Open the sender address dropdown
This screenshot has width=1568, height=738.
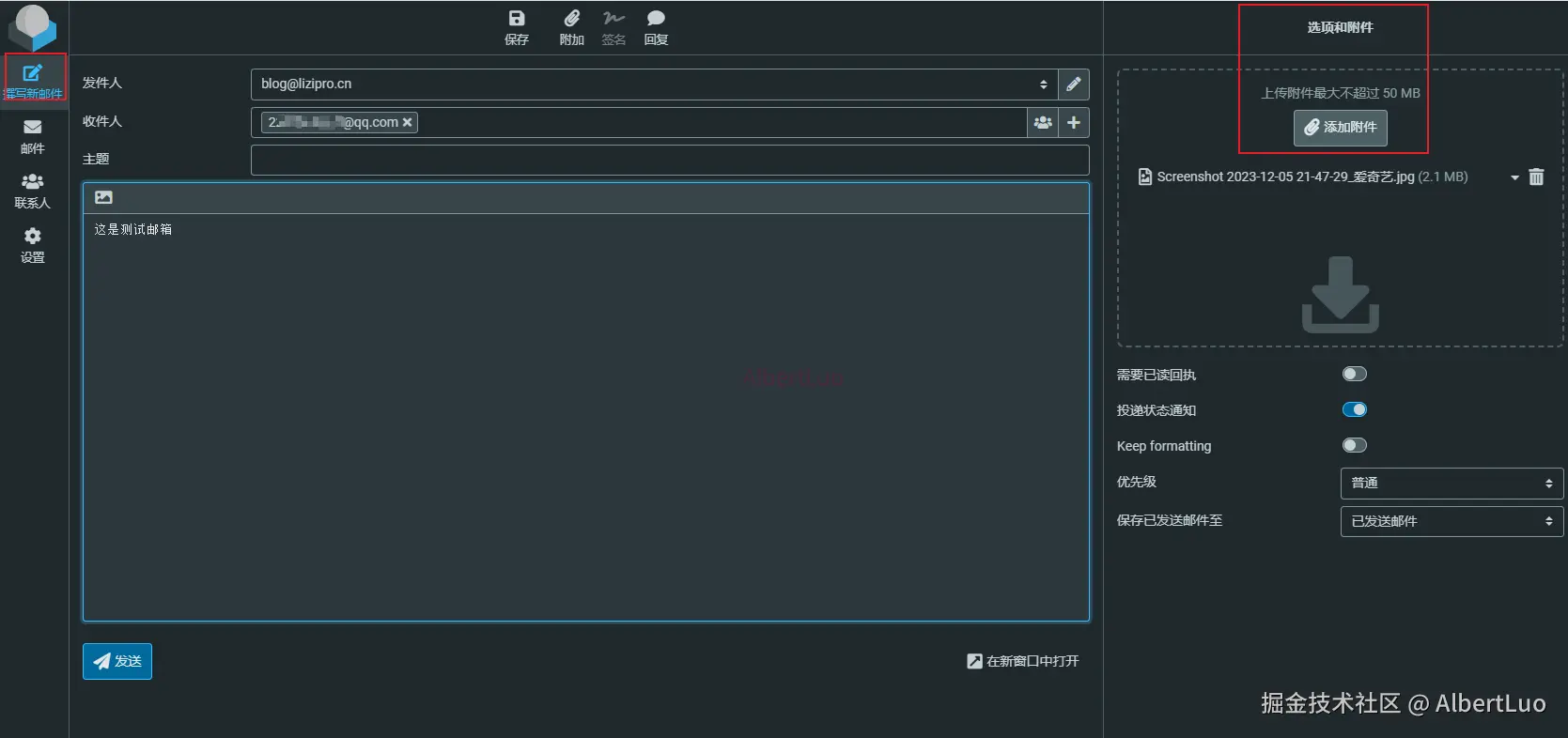tap(654, 85)
